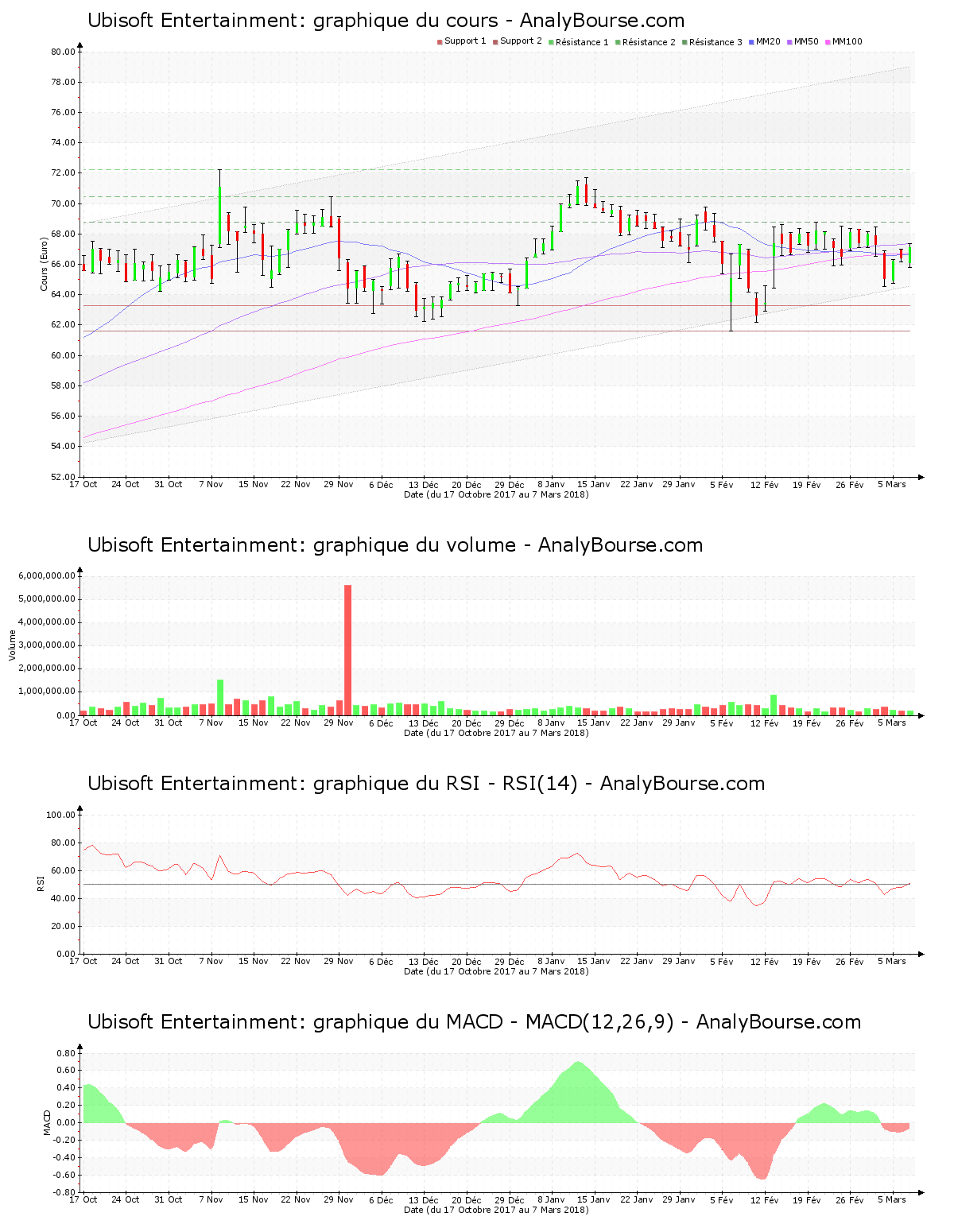Click the '100.00' RSI axis value
Viewport: 954px width, 1232px height.
tap(61, 815)
